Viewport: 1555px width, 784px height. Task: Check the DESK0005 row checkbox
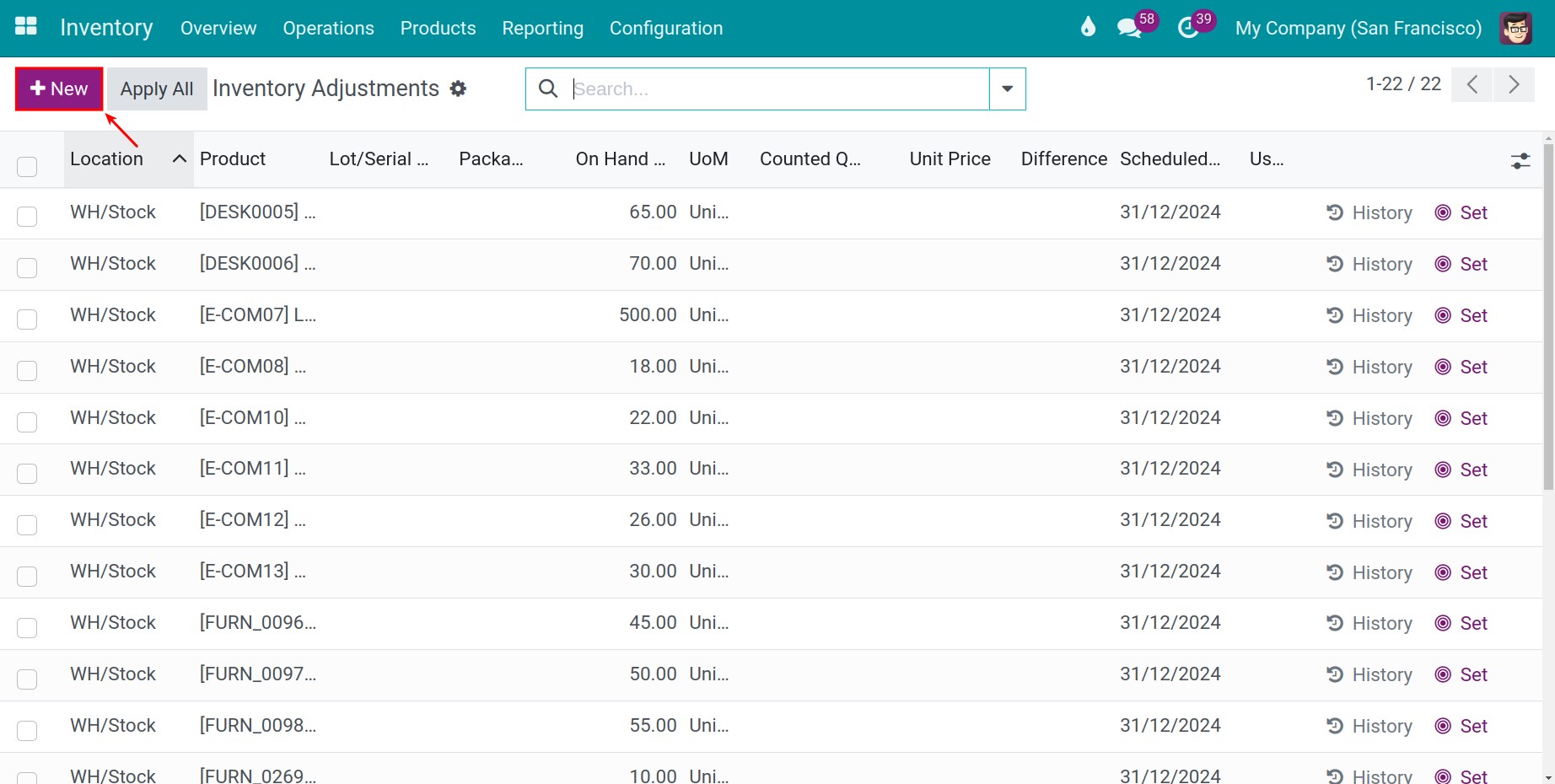(x=27, y=216)
